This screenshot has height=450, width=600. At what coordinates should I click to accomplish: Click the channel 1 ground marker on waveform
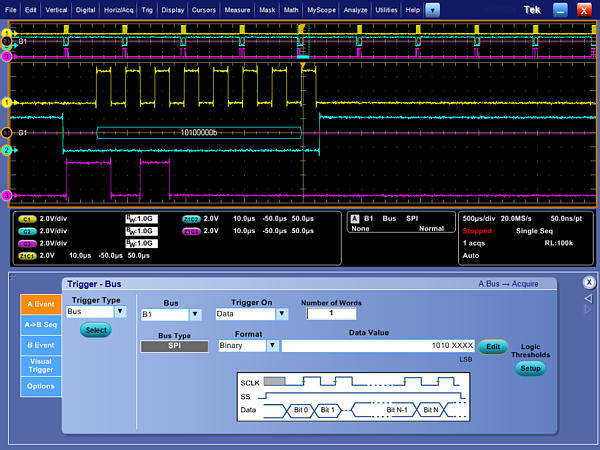(x=7, y=102)
